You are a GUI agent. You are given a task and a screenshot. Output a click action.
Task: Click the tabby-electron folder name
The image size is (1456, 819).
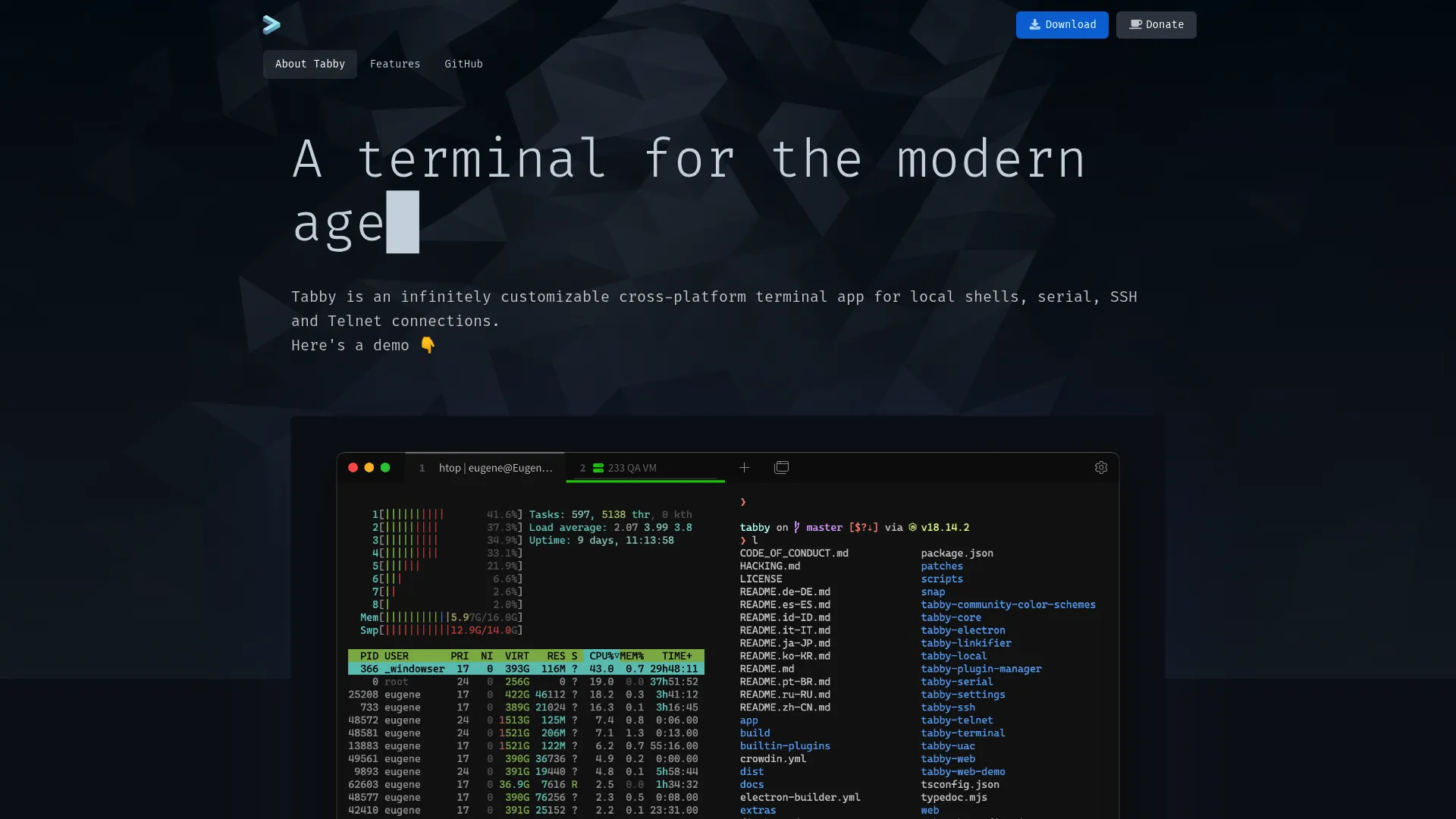click(x=963, y=631)
